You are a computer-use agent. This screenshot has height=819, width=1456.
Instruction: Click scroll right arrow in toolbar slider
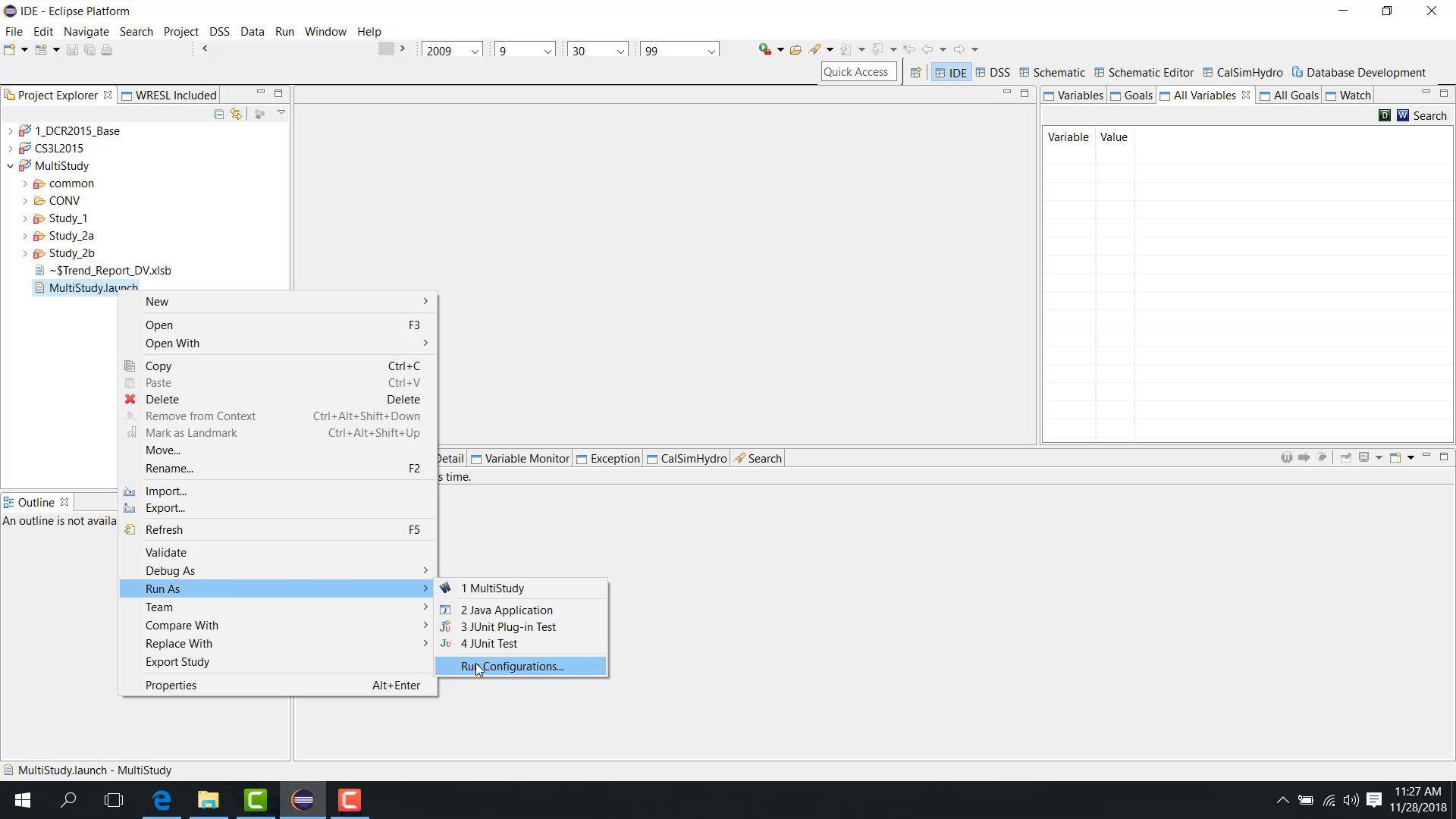[403, 49]
